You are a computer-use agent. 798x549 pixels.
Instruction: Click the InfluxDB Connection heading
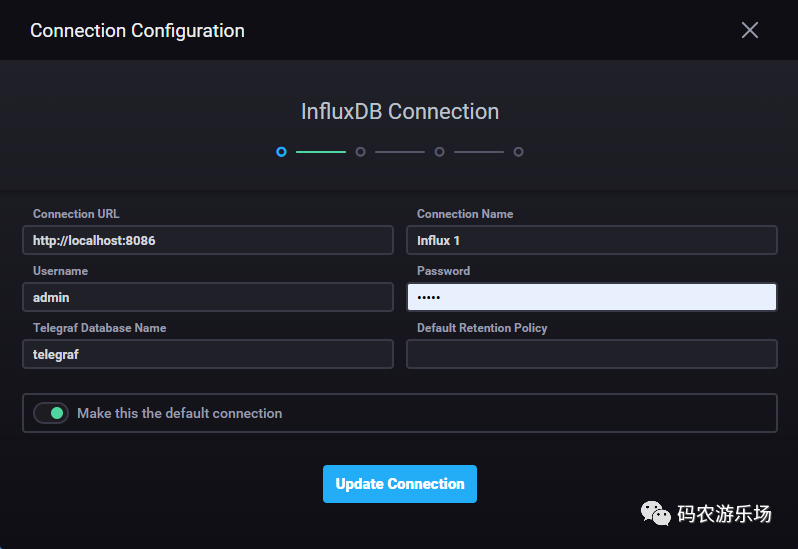pyautogui.click(x=399, y=111)
